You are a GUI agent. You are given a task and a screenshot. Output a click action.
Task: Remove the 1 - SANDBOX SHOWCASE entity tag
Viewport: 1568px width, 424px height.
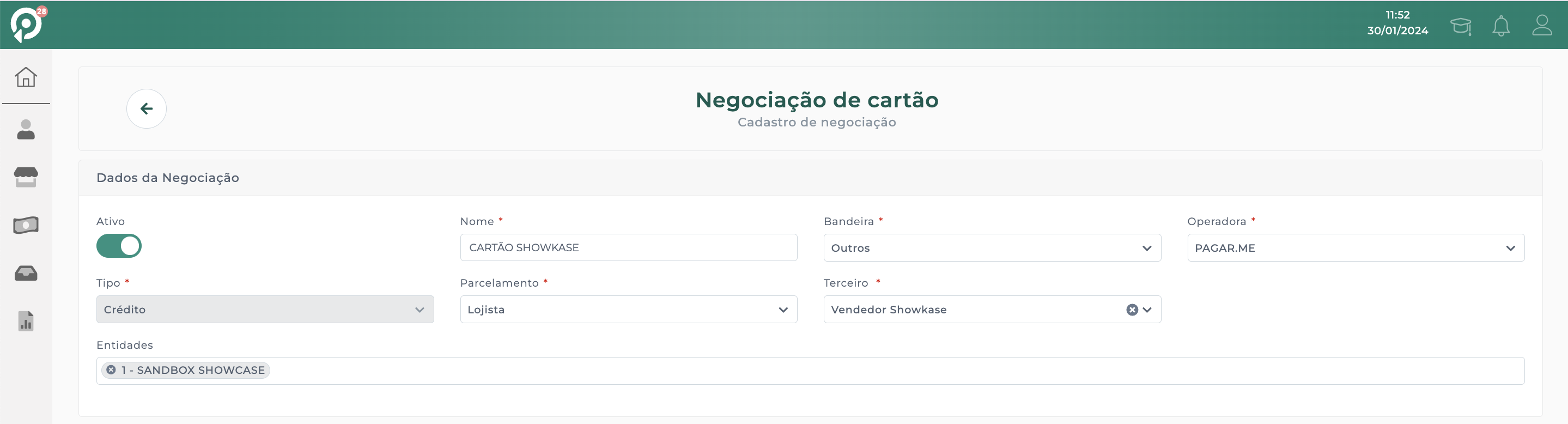coord(111,370)
